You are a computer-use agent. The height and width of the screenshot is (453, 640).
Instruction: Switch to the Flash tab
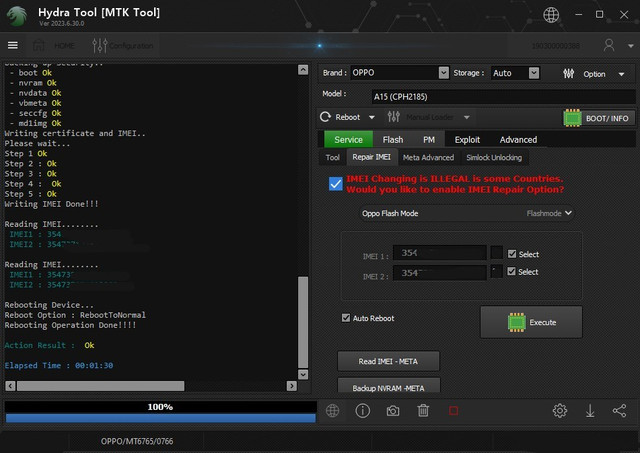click(x=393, y=140)
